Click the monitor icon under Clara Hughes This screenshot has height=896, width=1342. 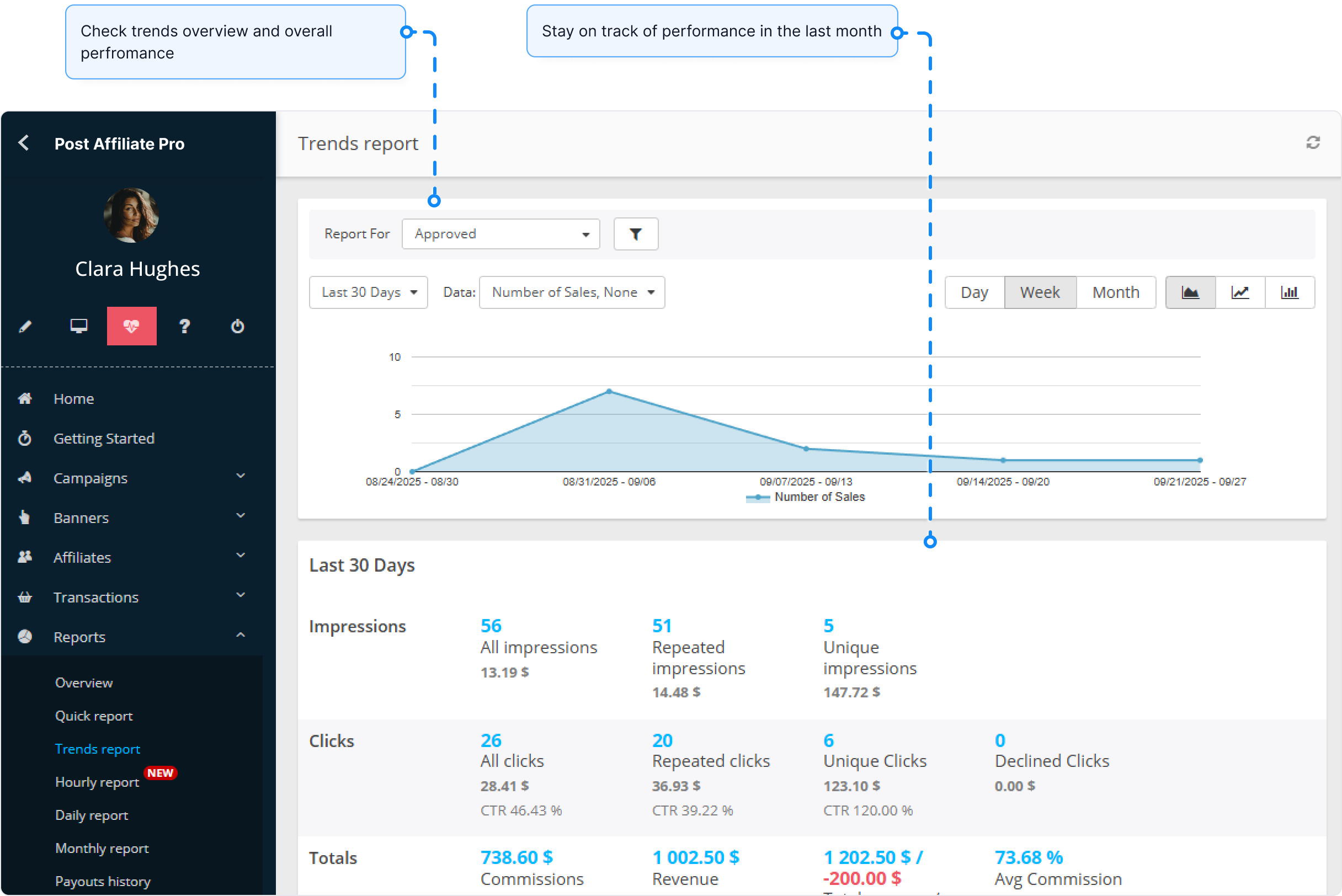click(x=78, y=326)
